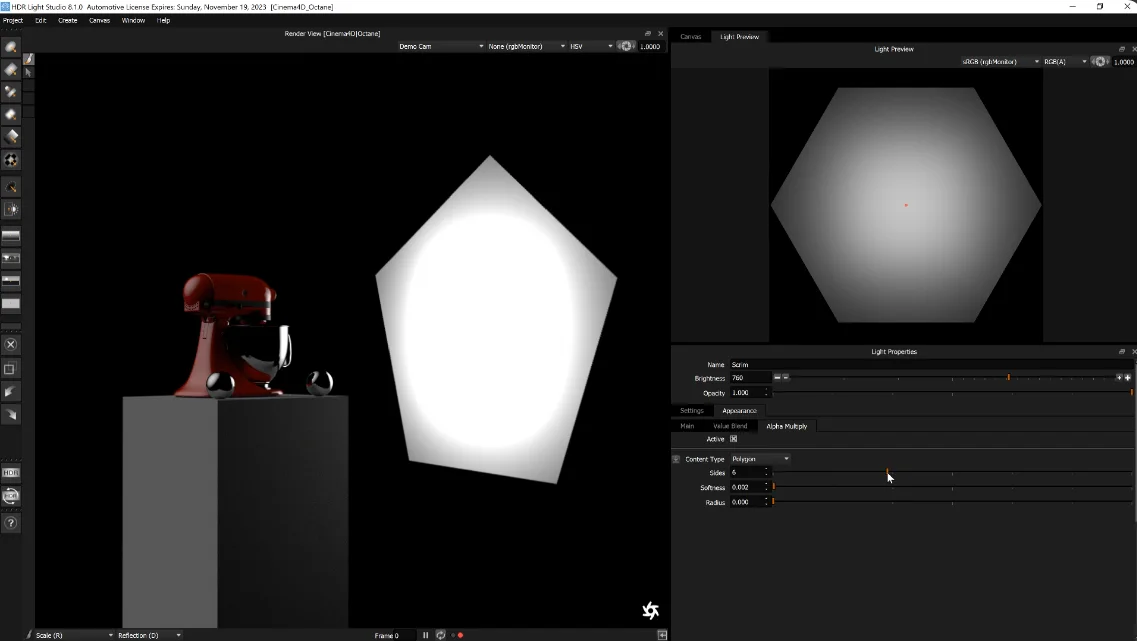Image resolution: width=1137 pixels, height=641 pixels.
Task: Select the light paint brush tool icon
Action: click(28, 59)
